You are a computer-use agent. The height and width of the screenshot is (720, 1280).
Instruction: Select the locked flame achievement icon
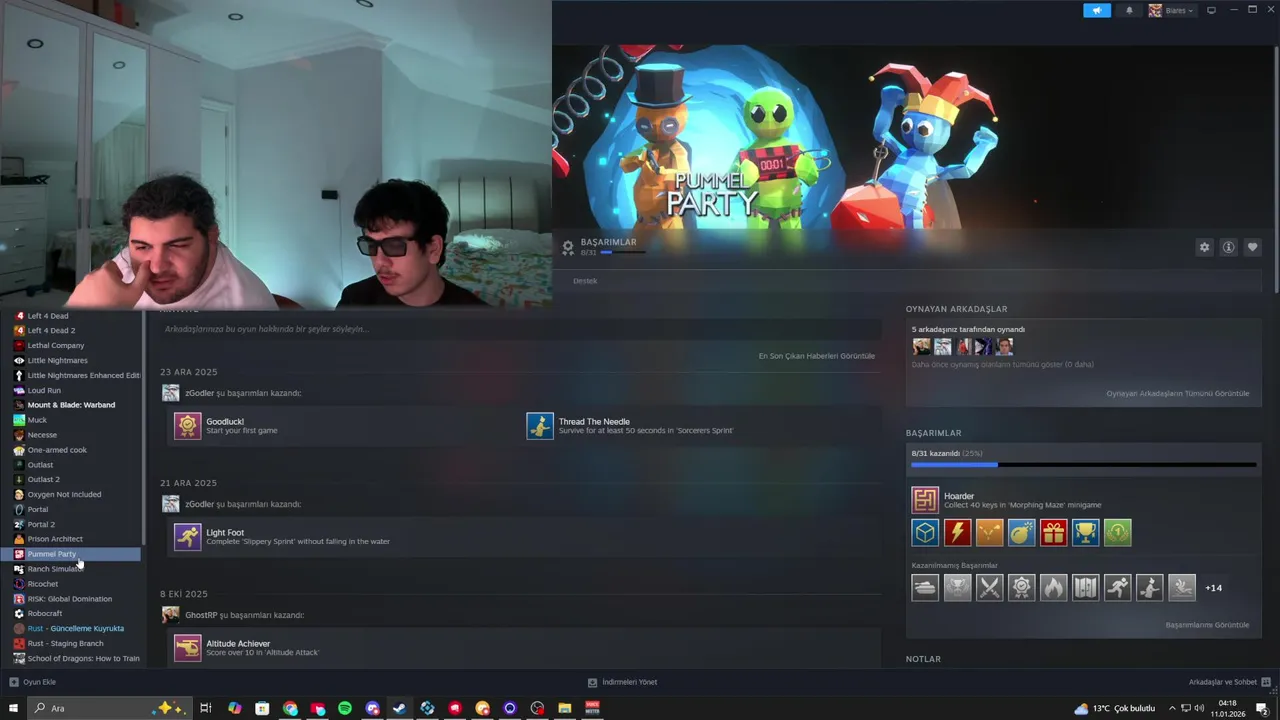(x=1053, y=588)
